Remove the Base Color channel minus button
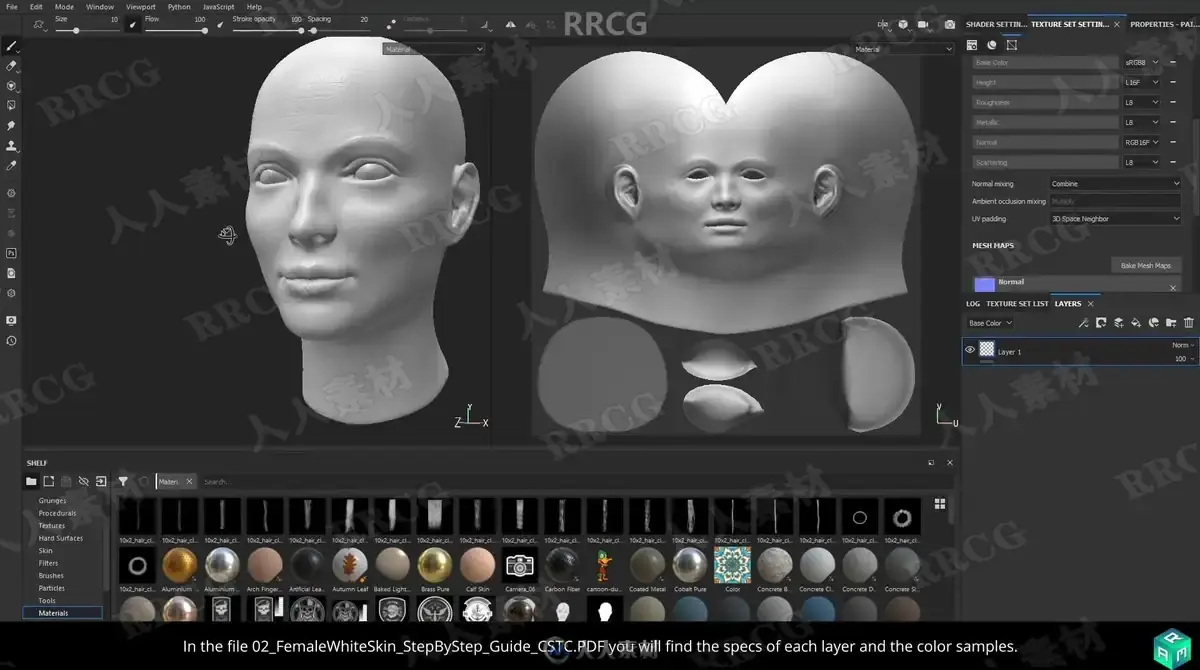Image resolution: width=1200 pixels, height=670 pixels. tap(1172, 62)
